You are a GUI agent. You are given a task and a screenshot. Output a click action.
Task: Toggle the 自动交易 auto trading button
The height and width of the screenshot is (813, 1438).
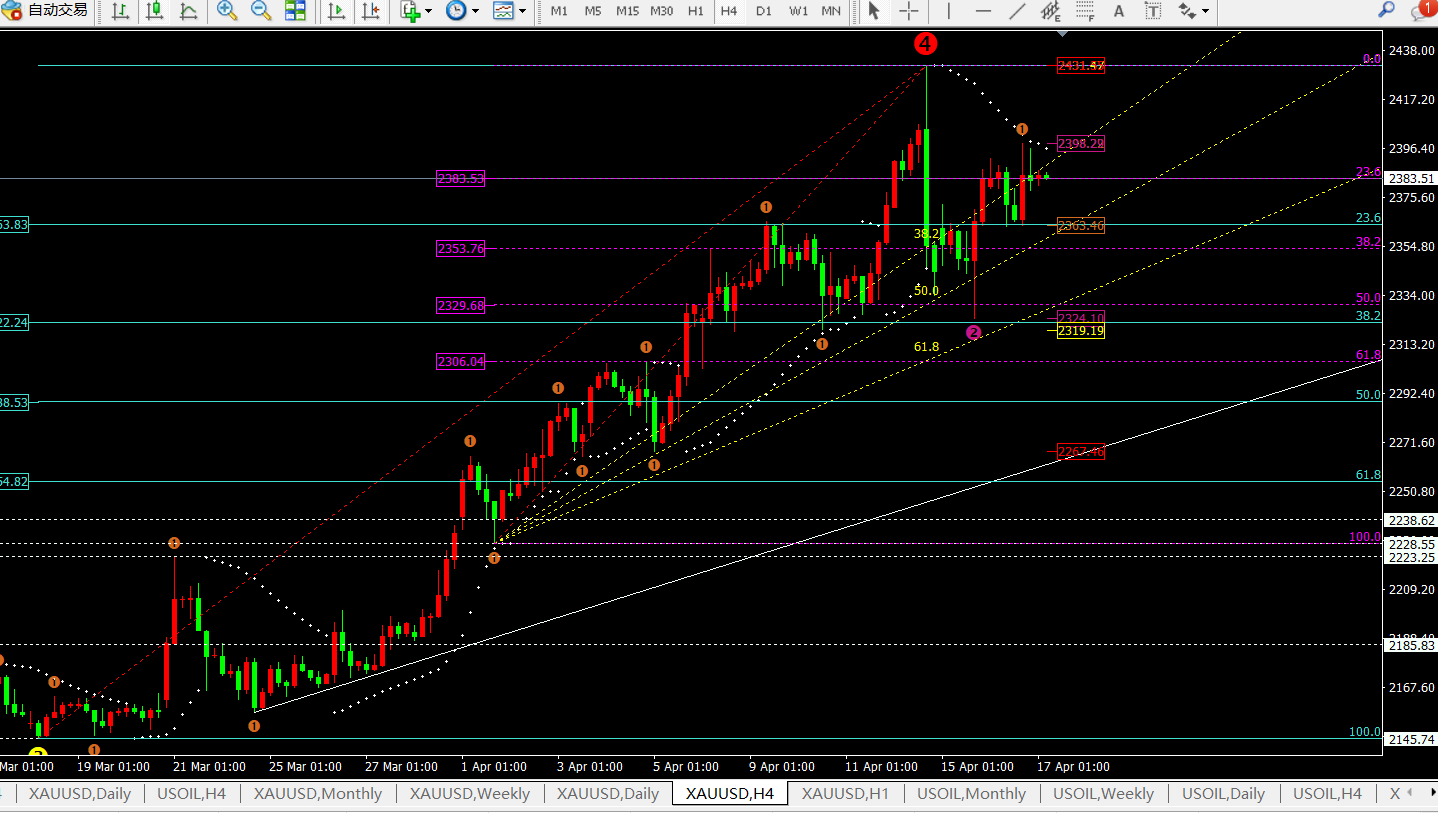coord(46,11)
